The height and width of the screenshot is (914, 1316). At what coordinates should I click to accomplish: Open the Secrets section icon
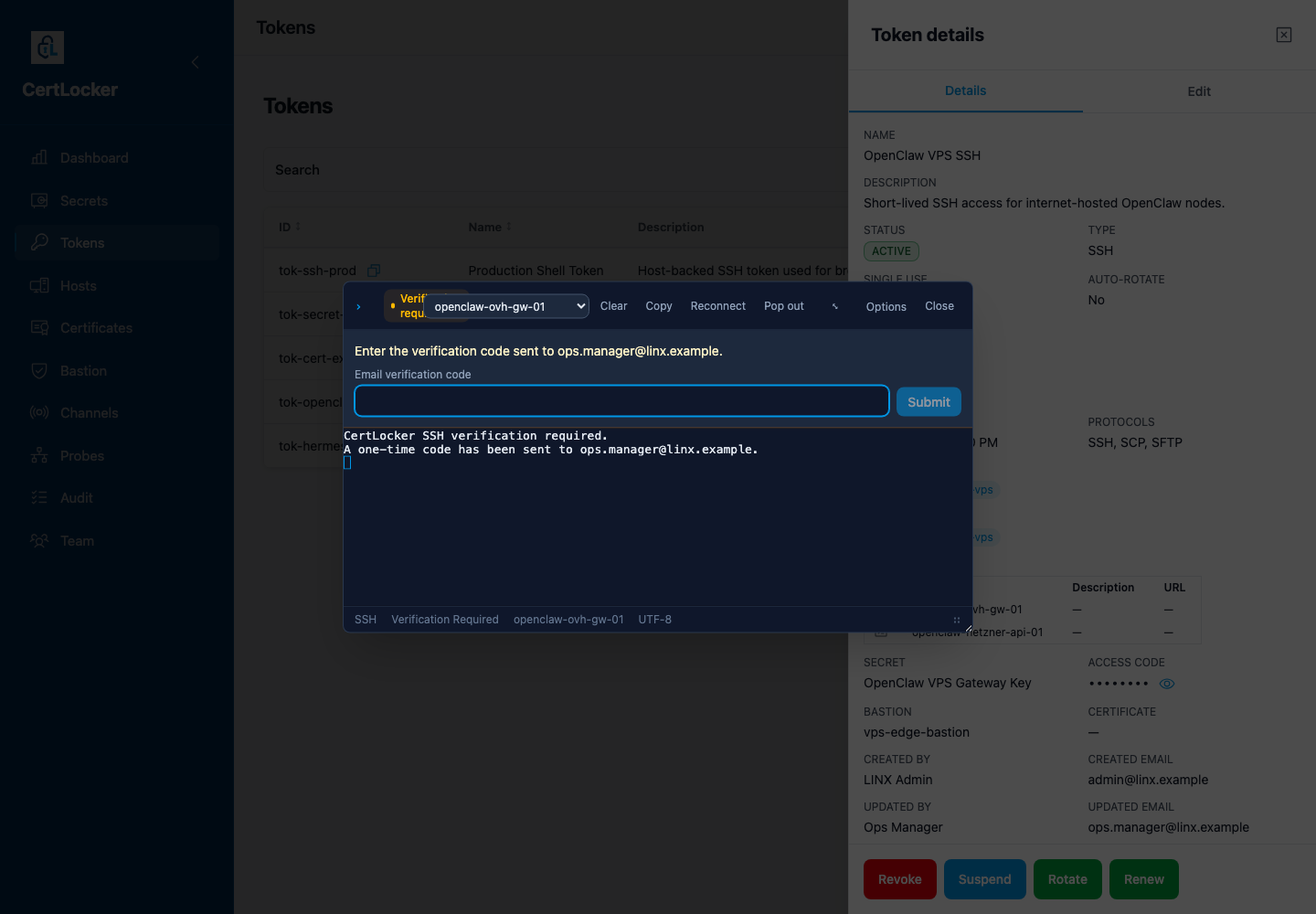[x=39, y=200]
